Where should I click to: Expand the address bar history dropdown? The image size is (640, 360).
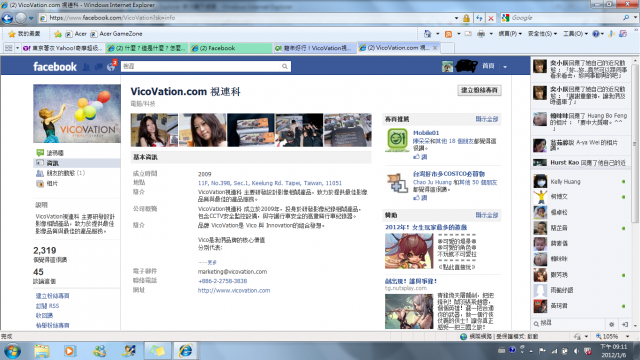pyautogui.click(x=456, y=18)
